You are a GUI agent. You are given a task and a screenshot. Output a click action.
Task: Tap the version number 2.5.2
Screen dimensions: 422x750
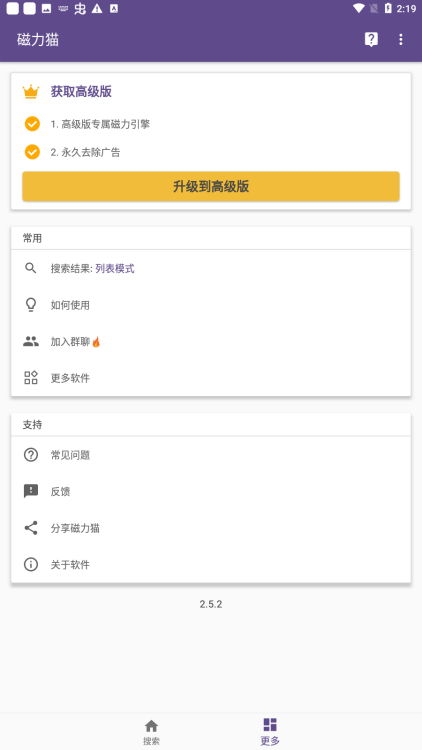[211, 604]
